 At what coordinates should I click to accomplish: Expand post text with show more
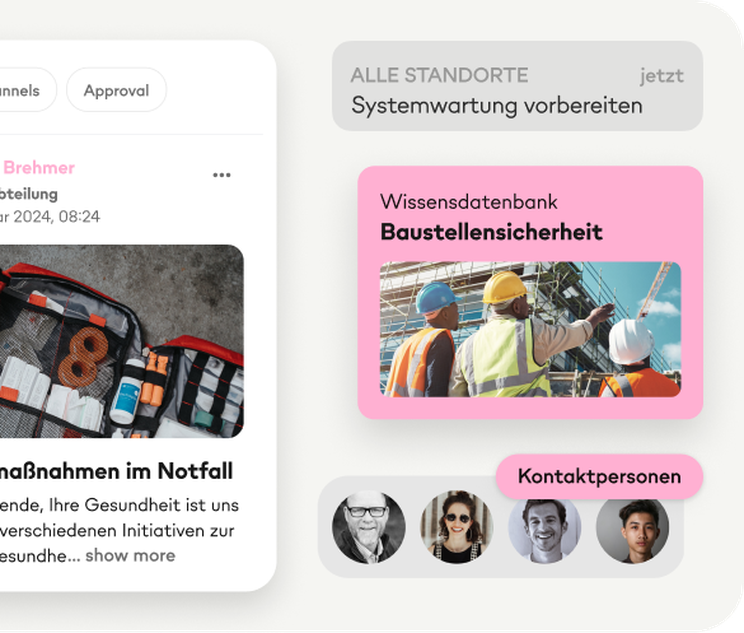(130, 555)
